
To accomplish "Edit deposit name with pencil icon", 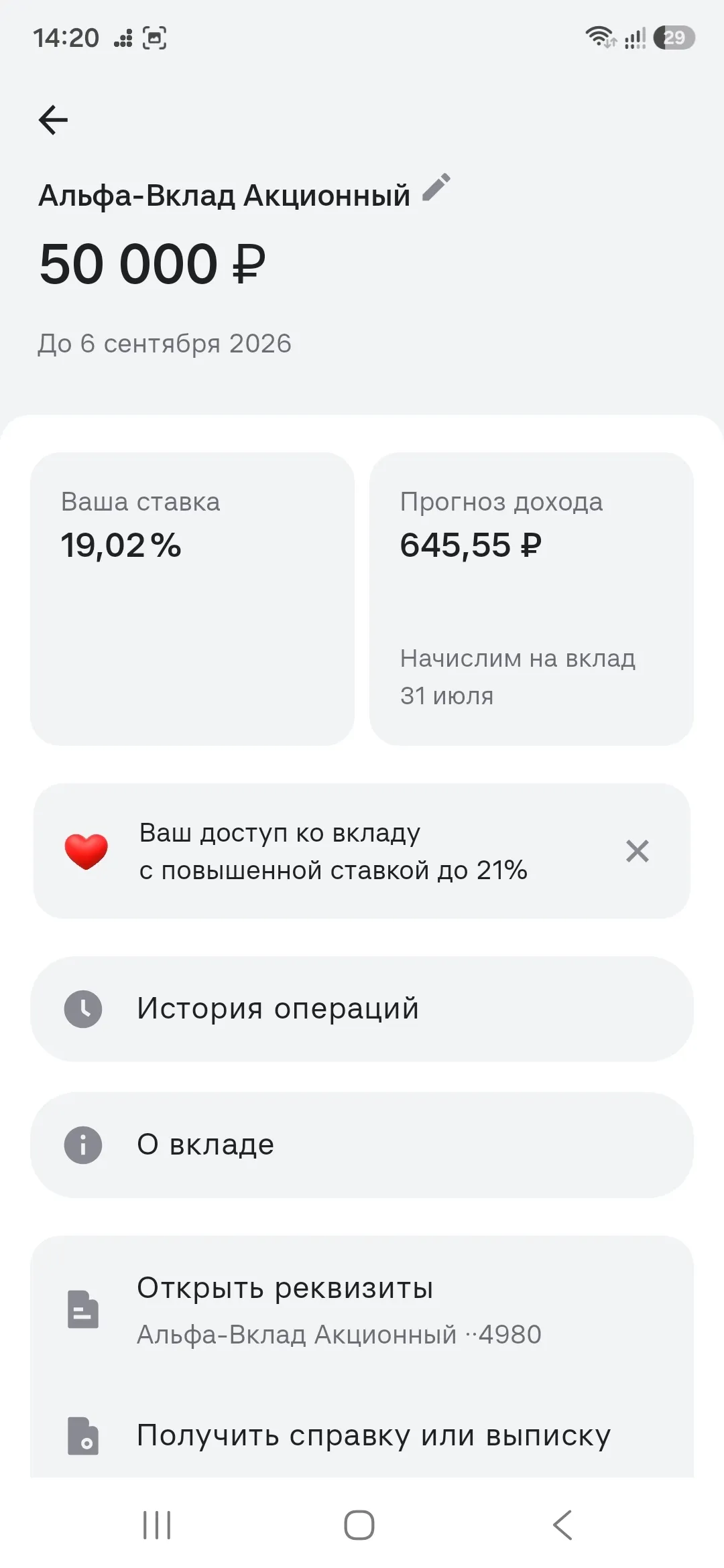I will (x=436, y=188).
